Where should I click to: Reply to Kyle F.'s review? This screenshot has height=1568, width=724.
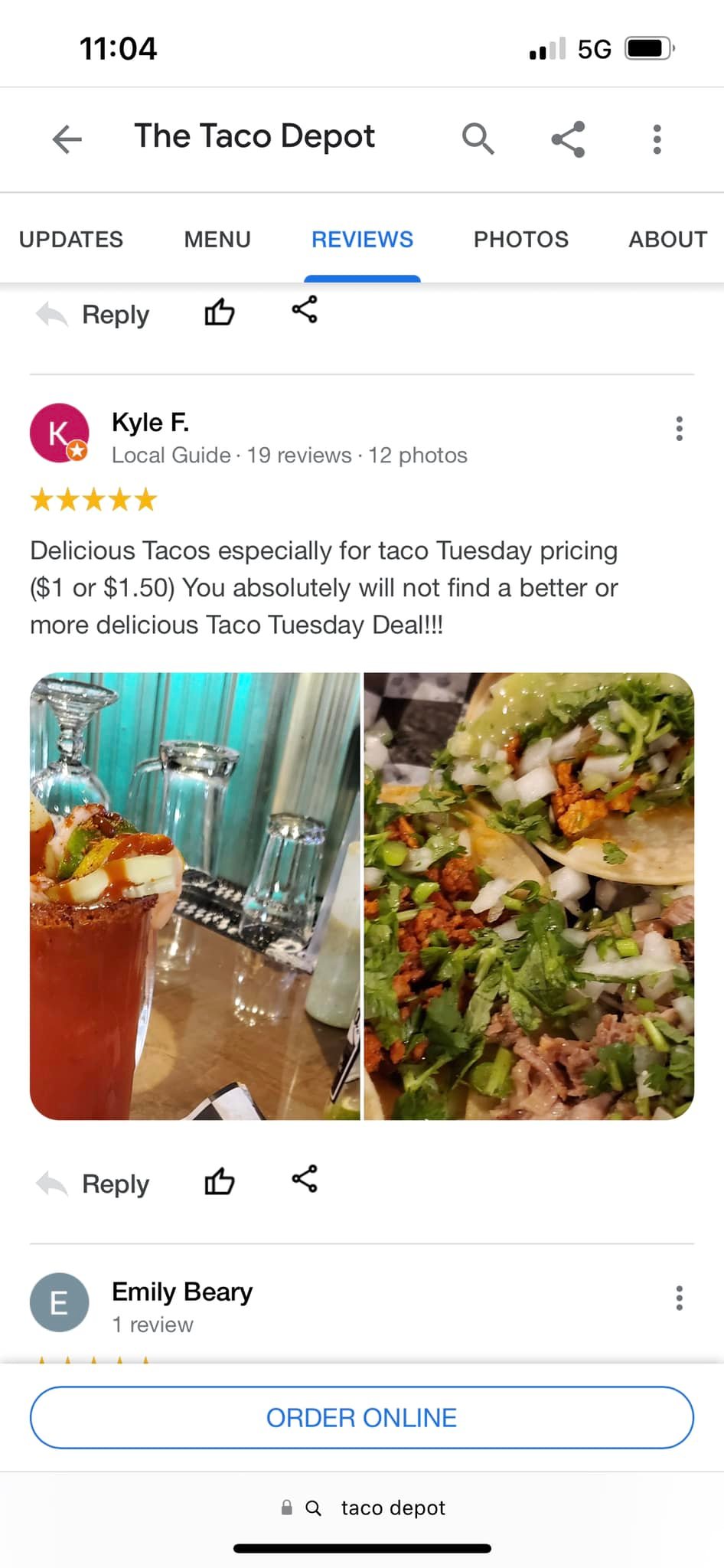tap(93, 1184)
